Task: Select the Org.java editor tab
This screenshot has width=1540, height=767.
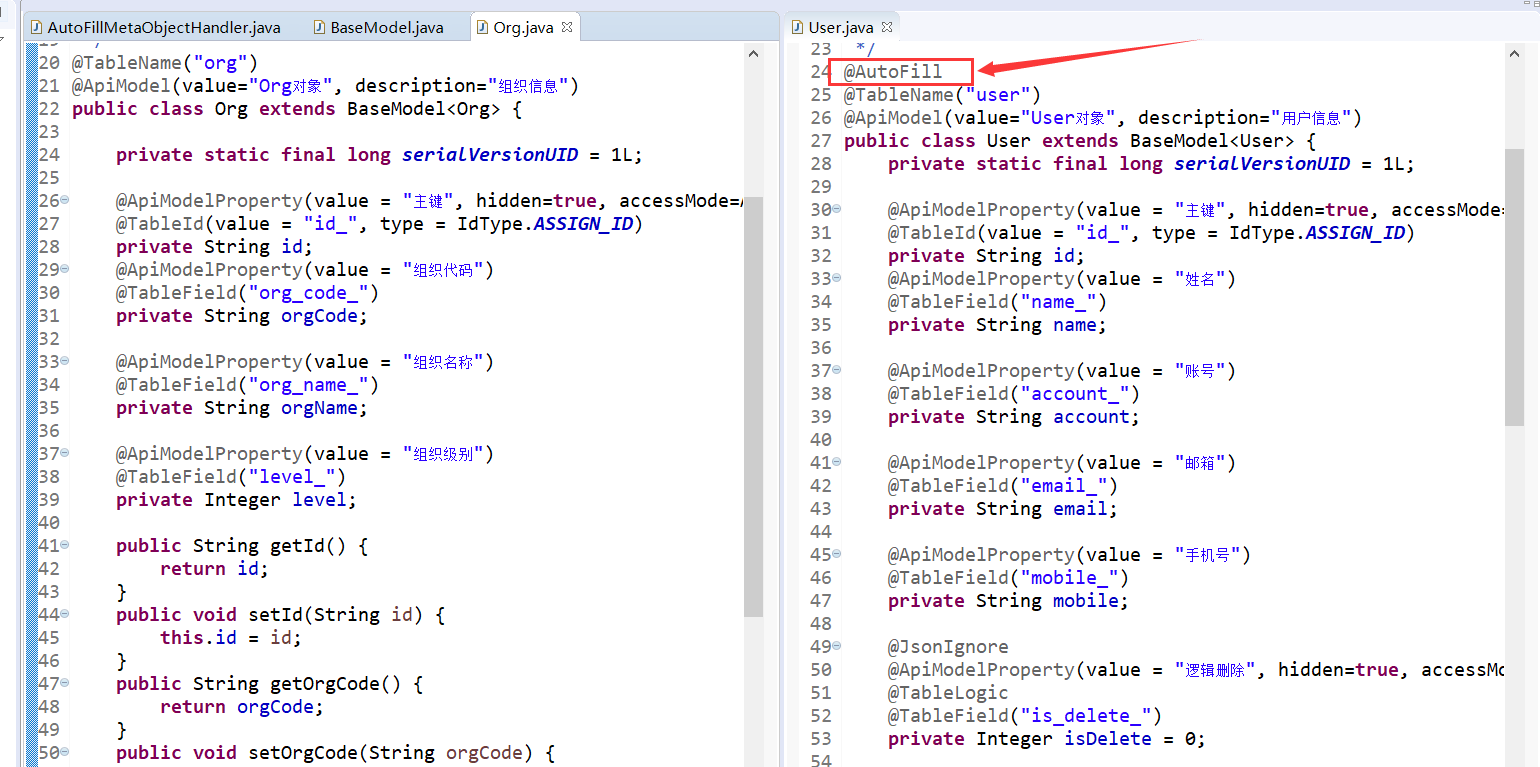Action: (x=522, y=27)
